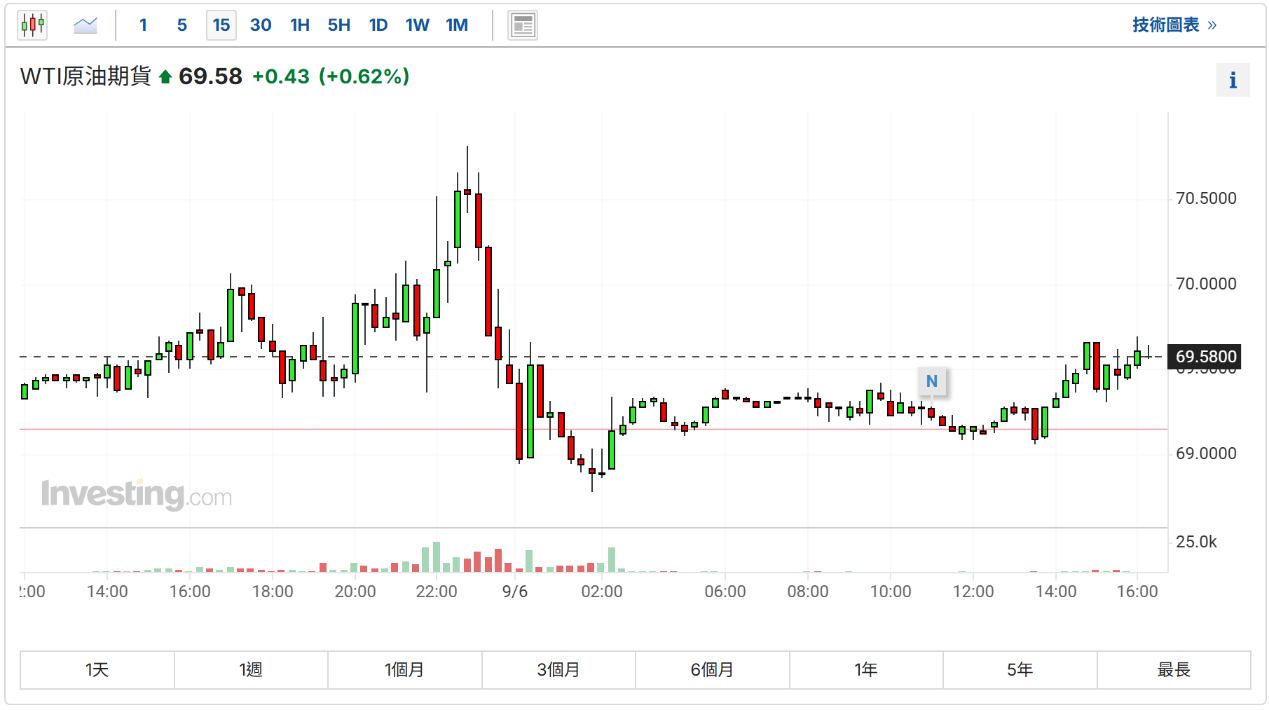
Task: Select the candlestick chart type icon
Action: 33,25
